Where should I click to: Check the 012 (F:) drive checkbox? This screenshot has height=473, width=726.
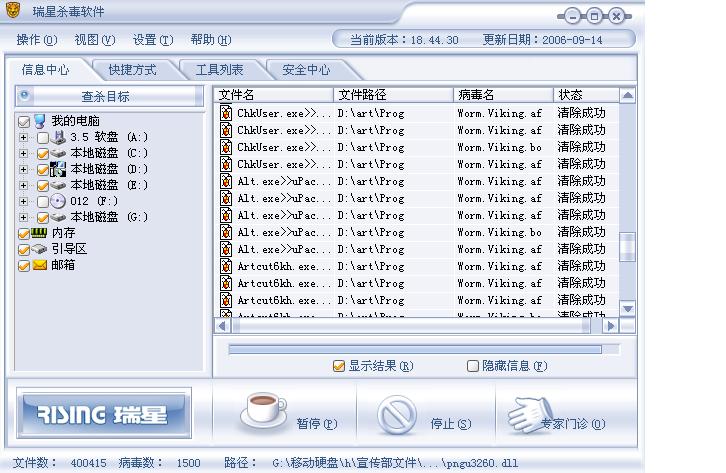43,201
